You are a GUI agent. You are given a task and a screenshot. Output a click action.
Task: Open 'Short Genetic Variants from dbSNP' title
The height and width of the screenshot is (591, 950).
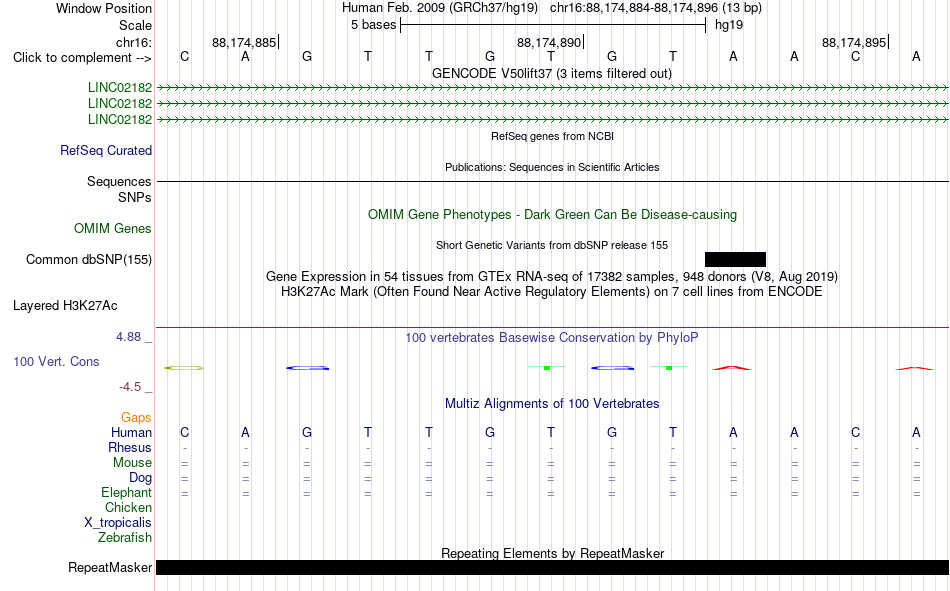pos(552,245)
